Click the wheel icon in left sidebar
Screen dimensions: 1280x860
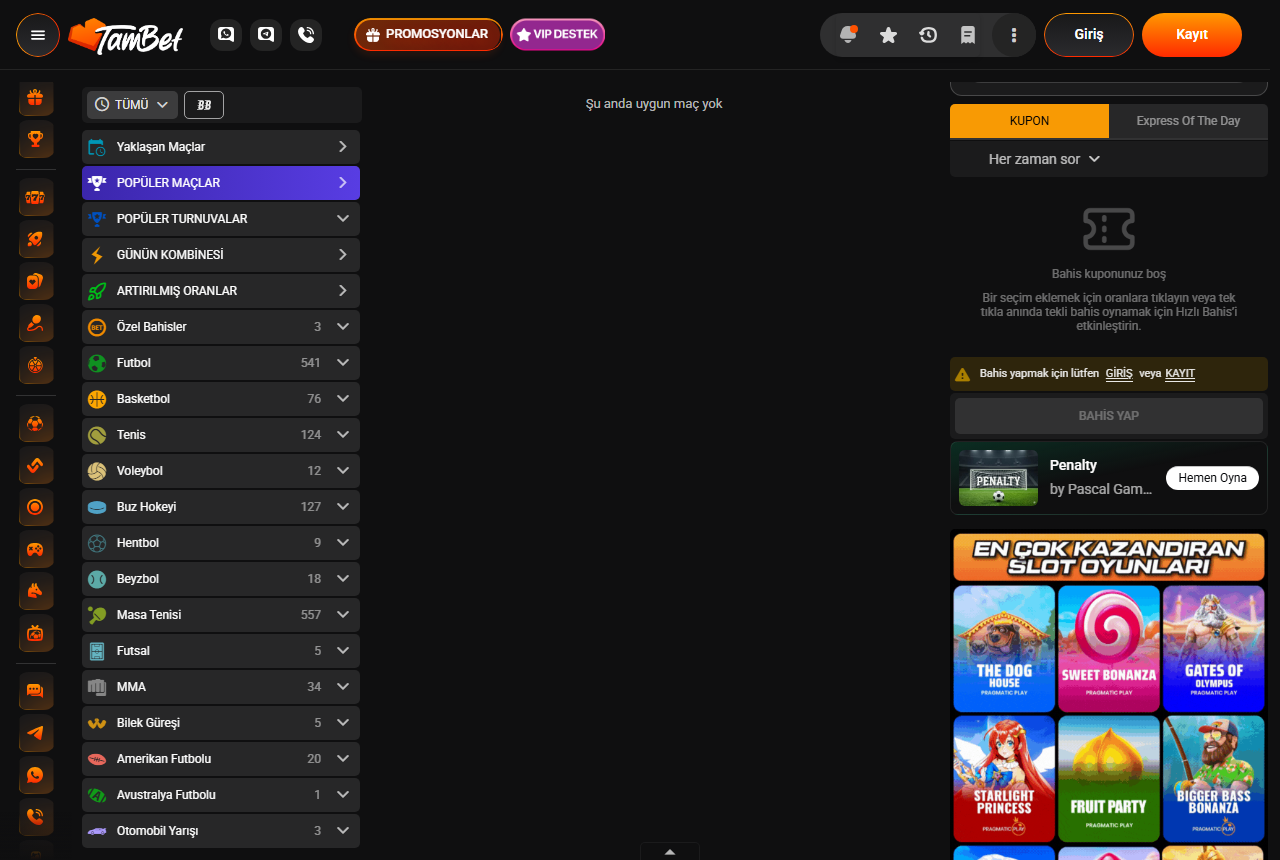[x=36, y=366]
